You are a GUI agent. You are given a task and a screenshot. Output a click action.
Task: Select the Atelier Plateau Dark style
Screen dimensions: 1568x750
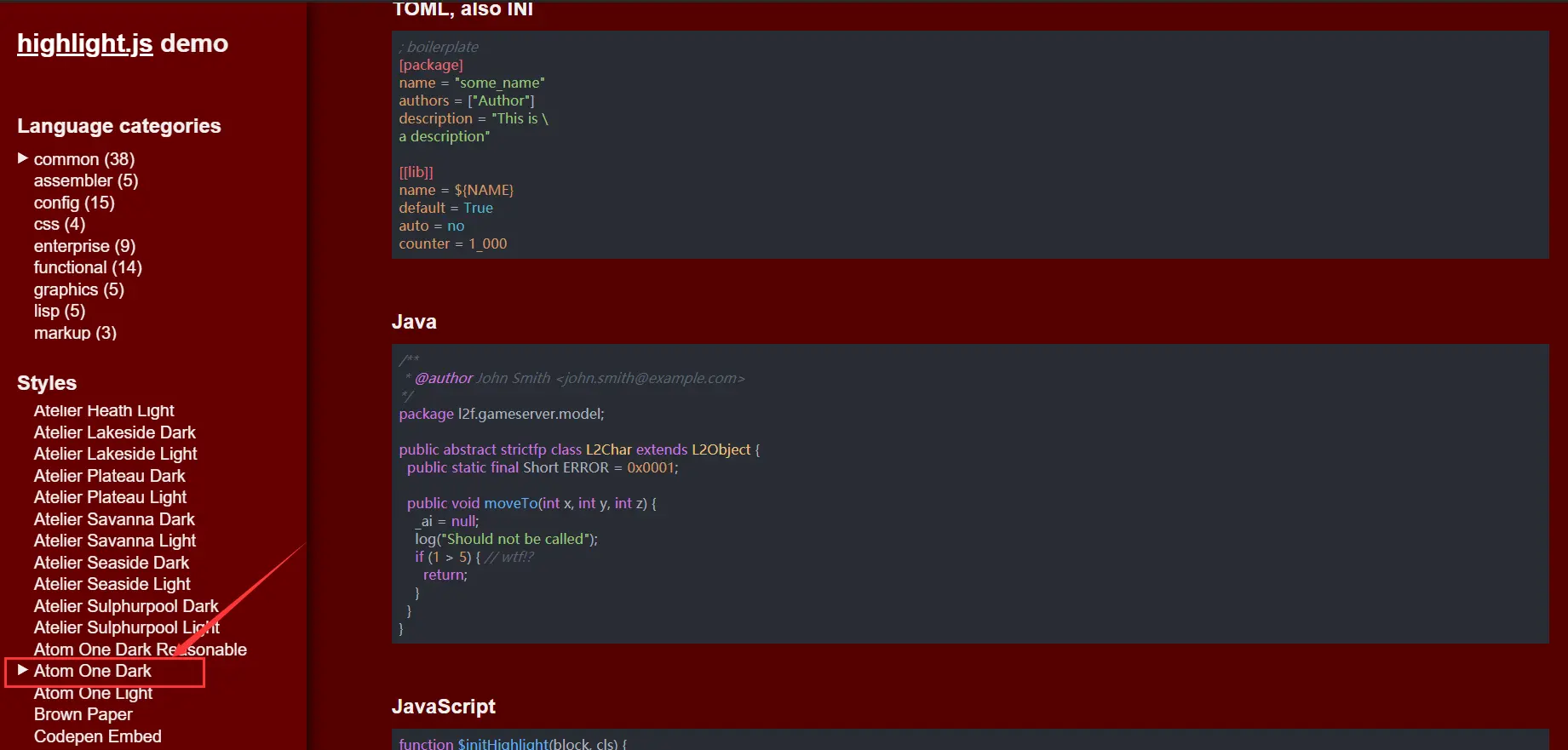110,476
